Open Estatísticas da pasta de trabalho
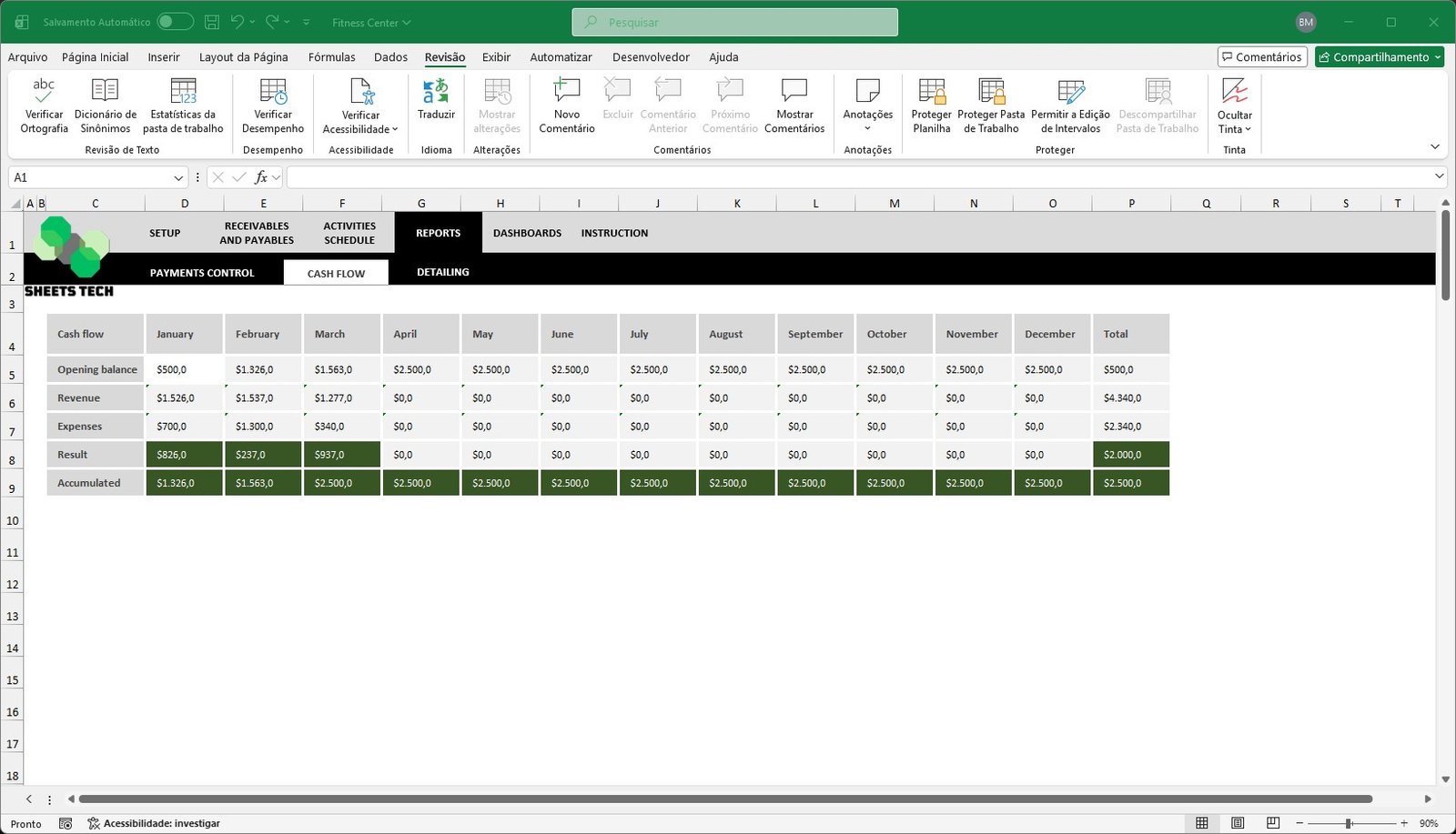Screen dimensions: 1456x834 [x=183, y=91]
